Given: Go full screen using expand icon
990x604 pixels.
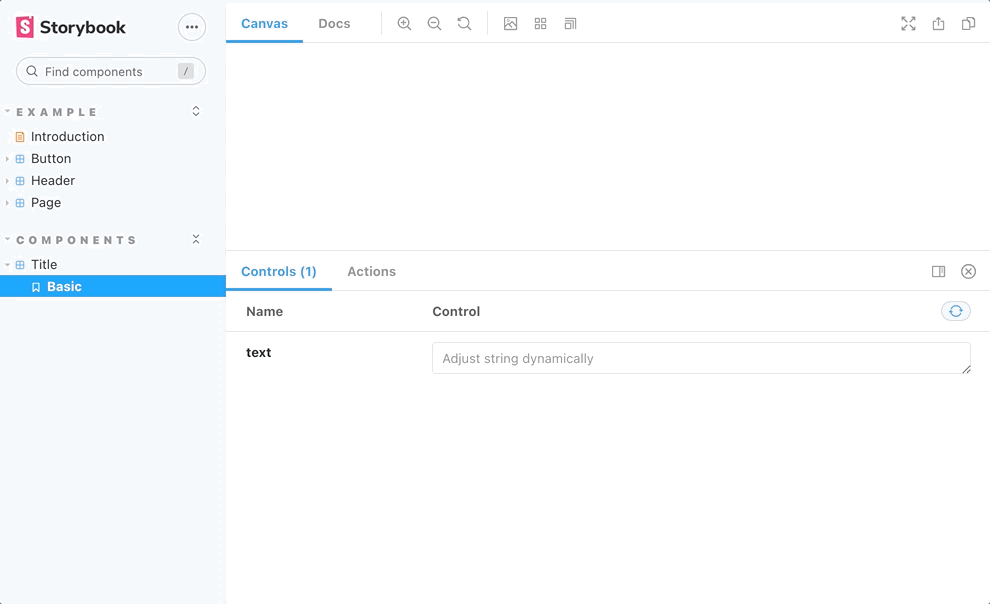Looking at the screenshot, I should click(x=908, y=23).
